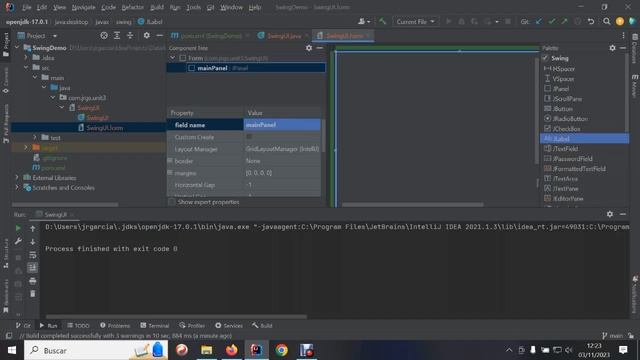640x360 pixels.
Task: Expand Scratches and Consoles node
Action: (17, 188)
